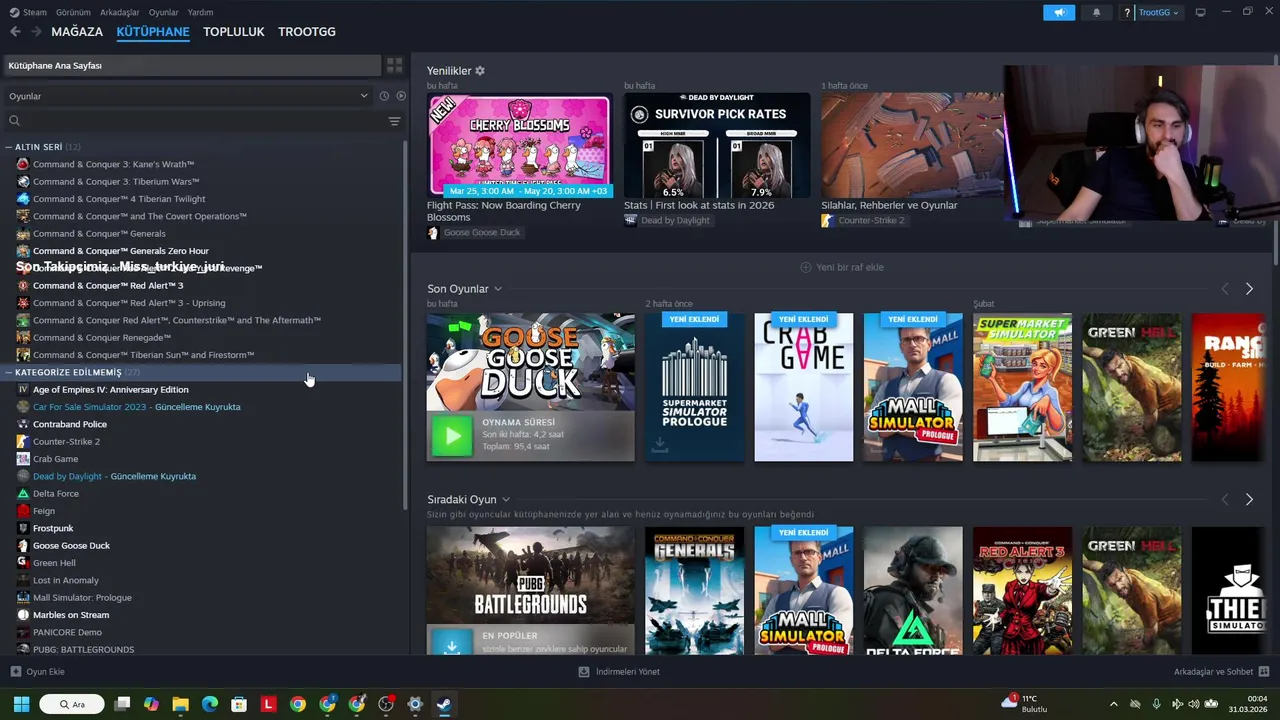Open TROOTGG profile tab
Screen dimensions: 1280x720
[307, 32]
